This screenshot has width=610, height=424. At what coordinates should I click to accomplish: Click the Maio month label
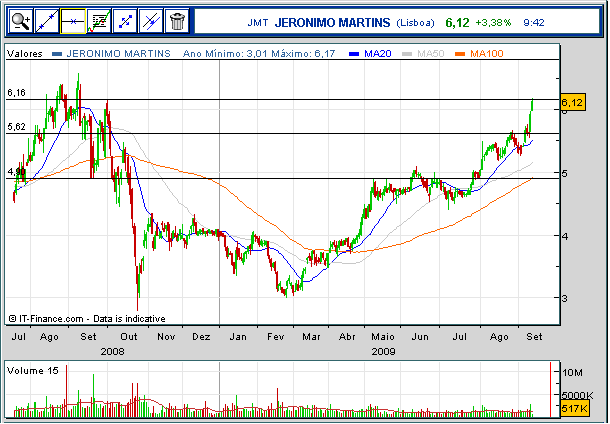click(x=383, y=336)
